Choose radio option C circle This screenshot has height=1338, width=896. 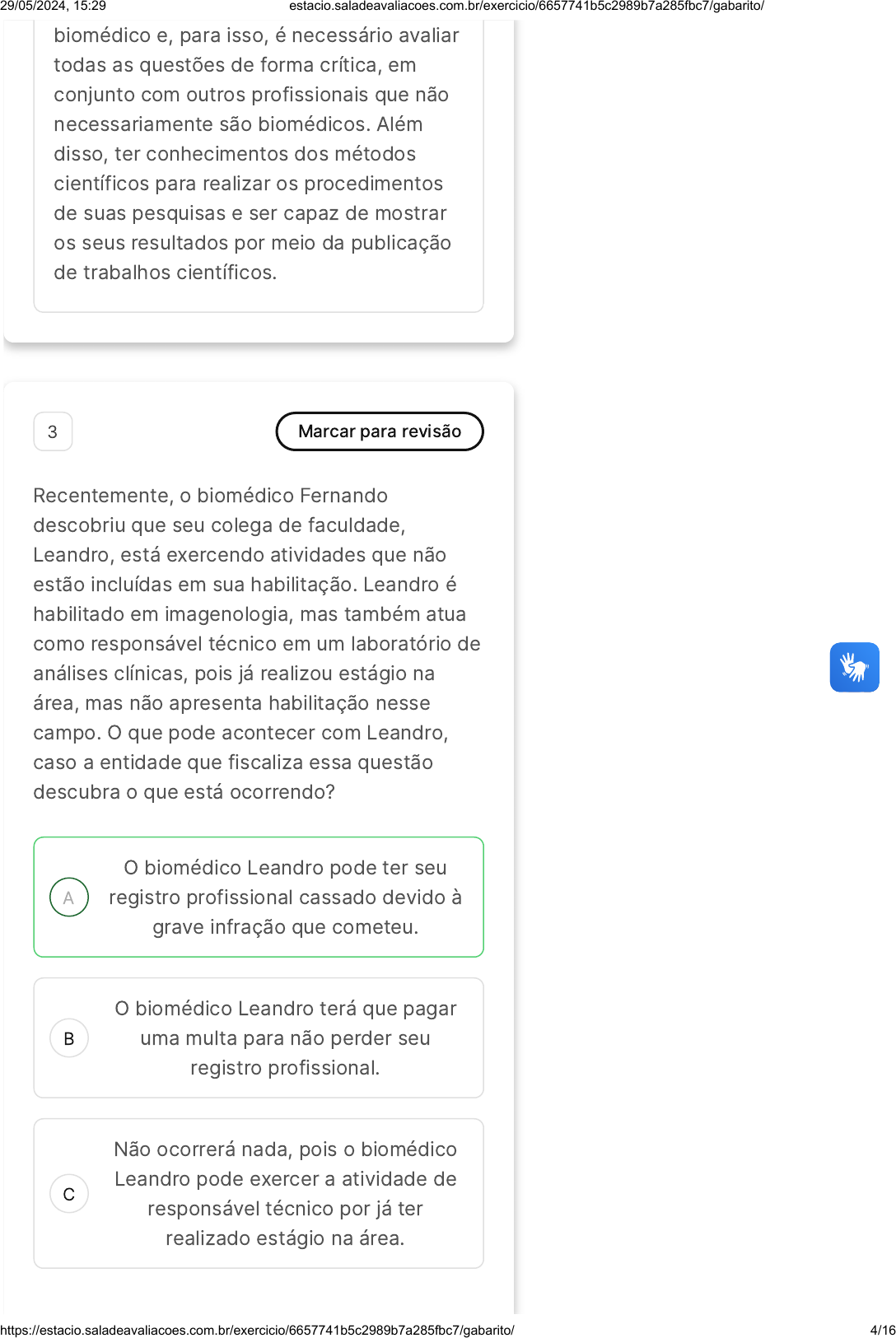point(69,1194)
